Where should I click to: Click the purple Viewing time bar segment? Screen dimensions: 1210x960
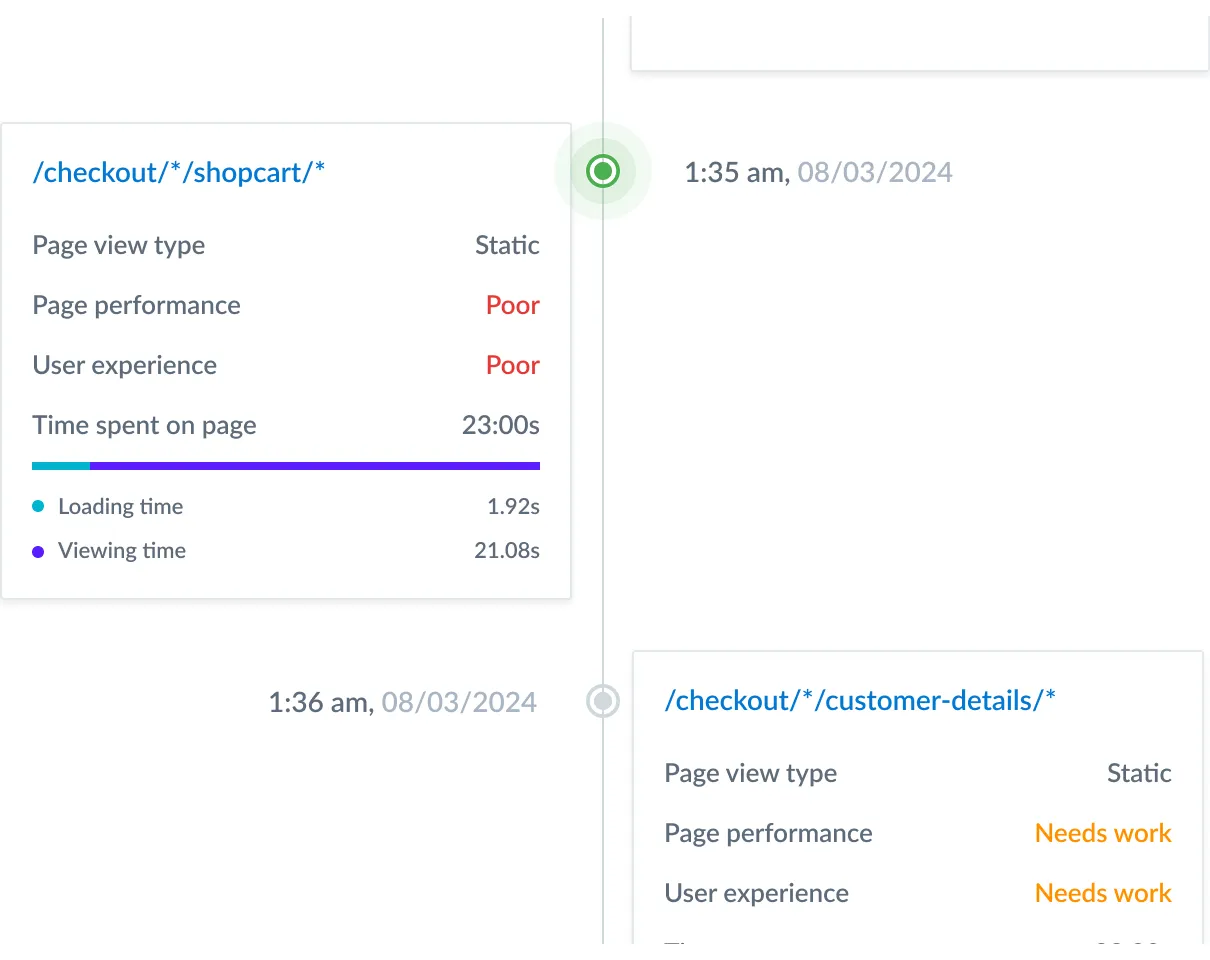pos(315,465)
